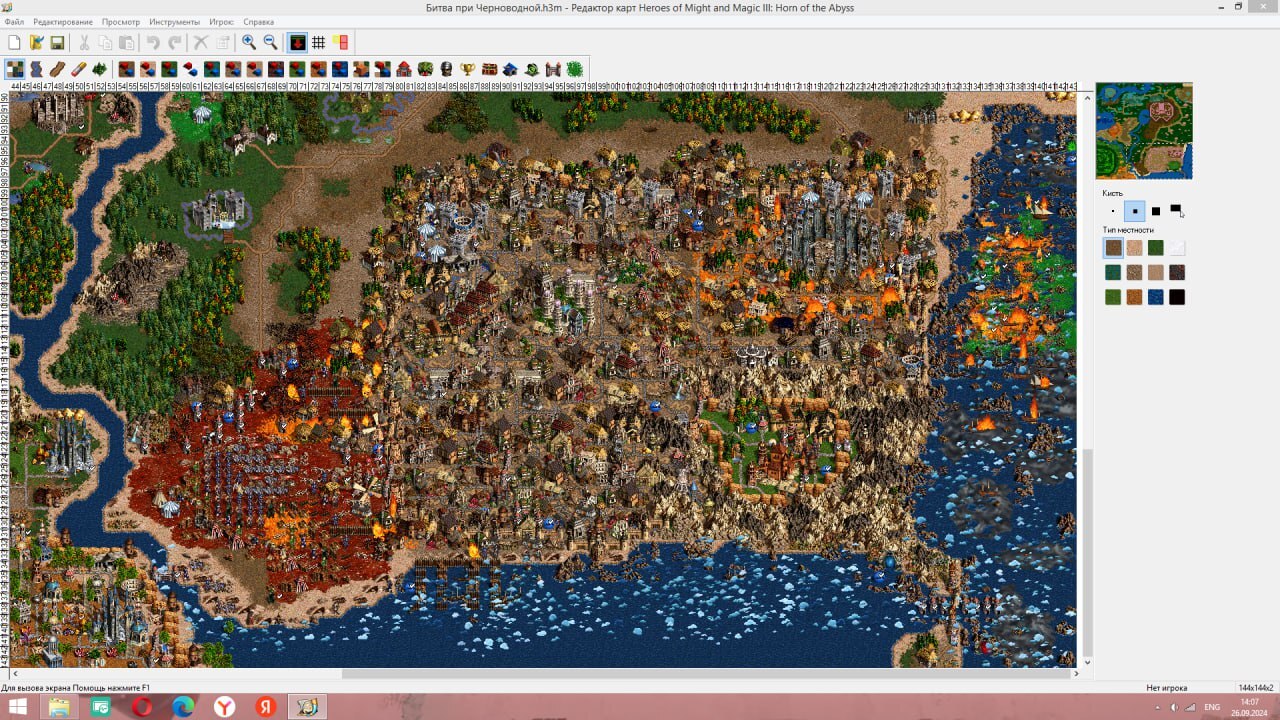Click the vertical map scrollbar
The height and width of the screenshot is (720, 1280).
(1089, 381)
